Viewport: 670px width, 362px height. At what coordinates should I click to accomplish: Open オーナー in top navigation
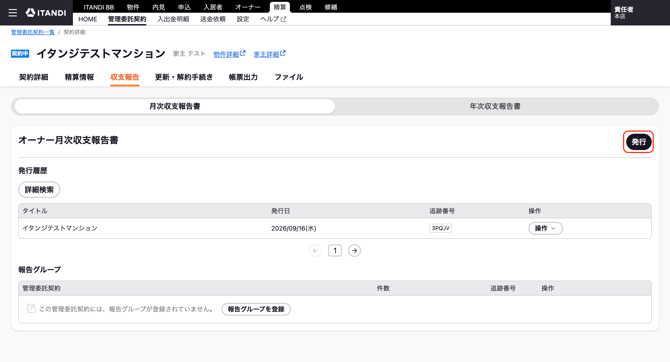pos(248,7)
